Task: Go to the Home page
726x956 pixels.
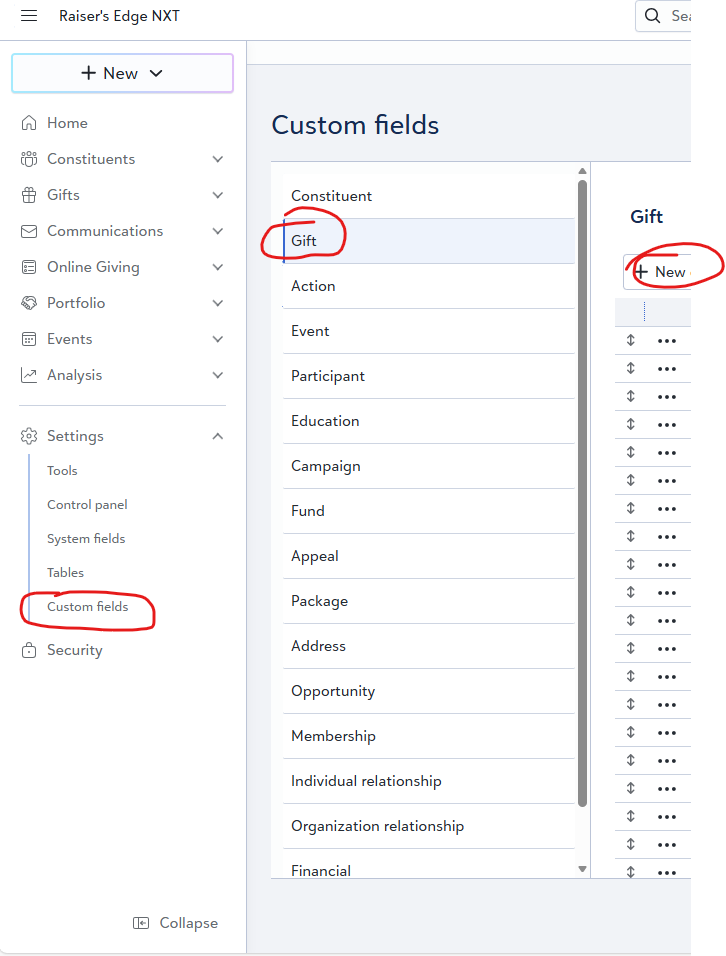Action: (67, 123)
